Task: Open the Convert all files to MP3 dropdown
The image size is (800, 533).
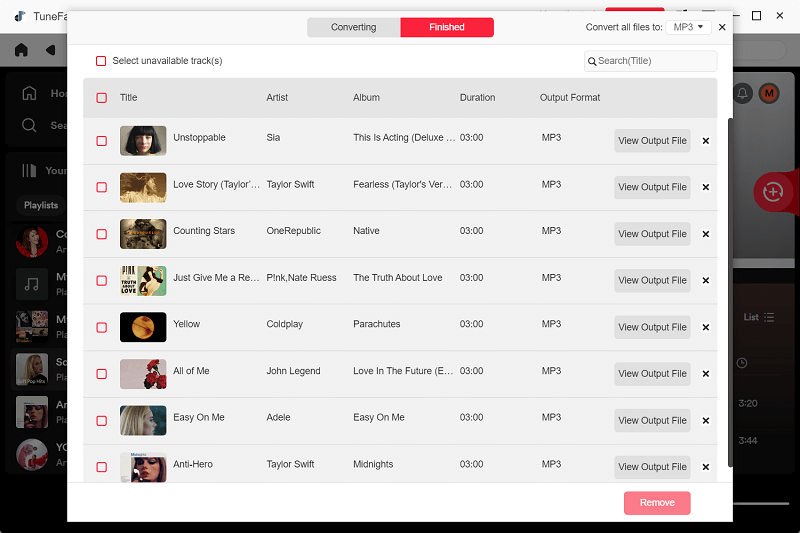Action: [x=689, y=27]
